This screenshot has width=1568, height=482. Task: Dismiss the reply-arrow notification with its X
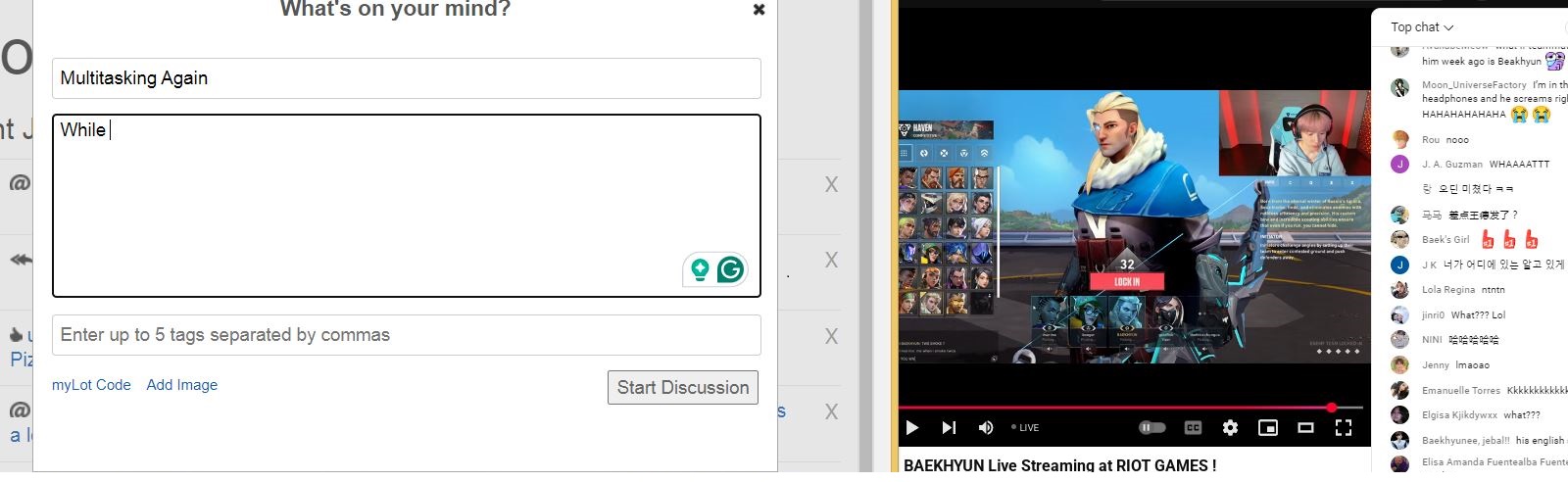tap(831, 260)
